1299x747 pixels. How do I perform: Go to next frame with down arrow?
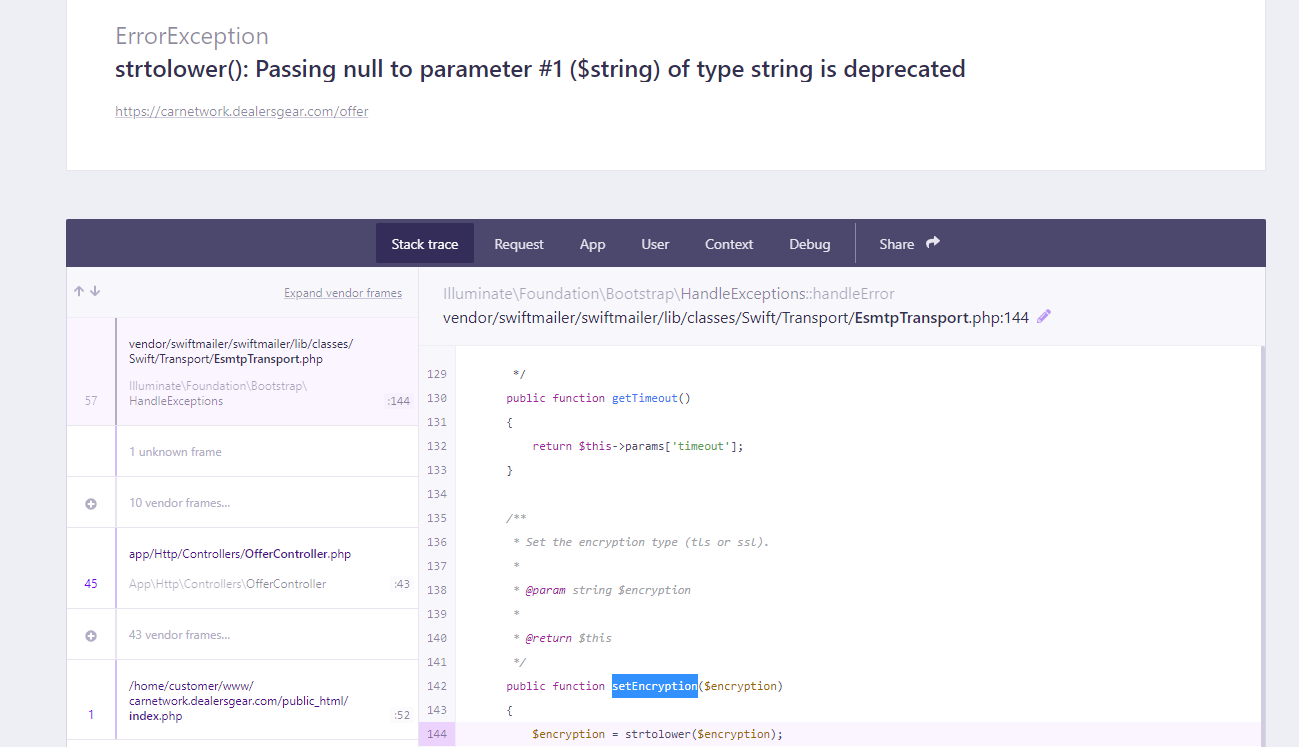tap(95, 292)
